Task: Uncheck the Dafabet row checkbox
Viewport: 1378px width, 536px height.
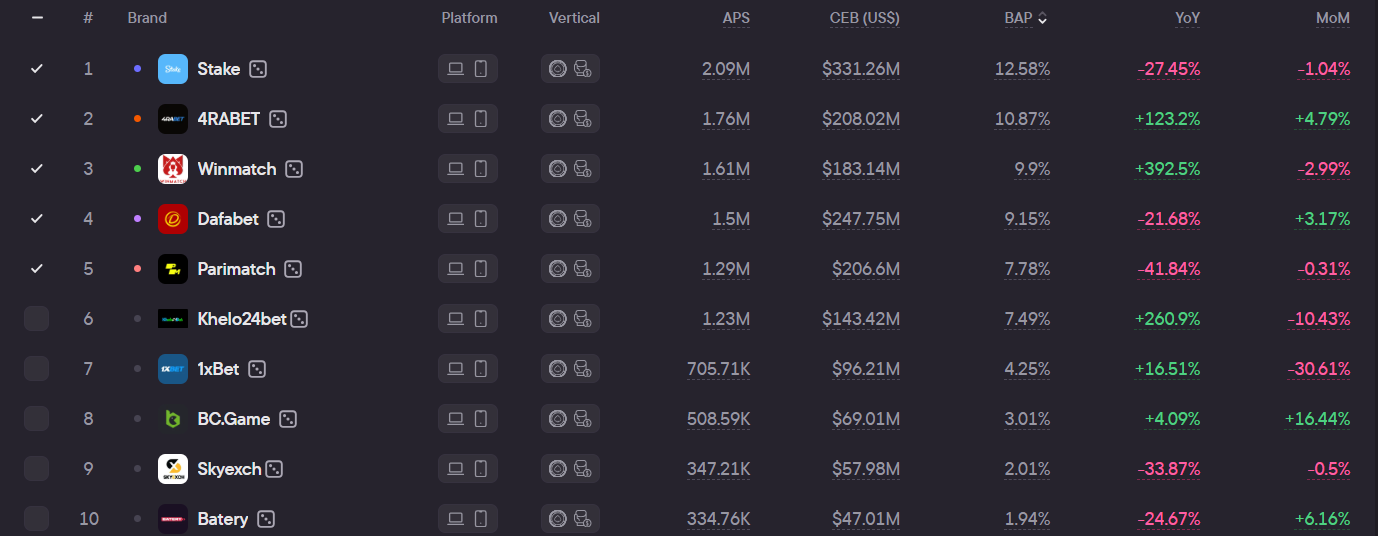Action: (37, 219)
